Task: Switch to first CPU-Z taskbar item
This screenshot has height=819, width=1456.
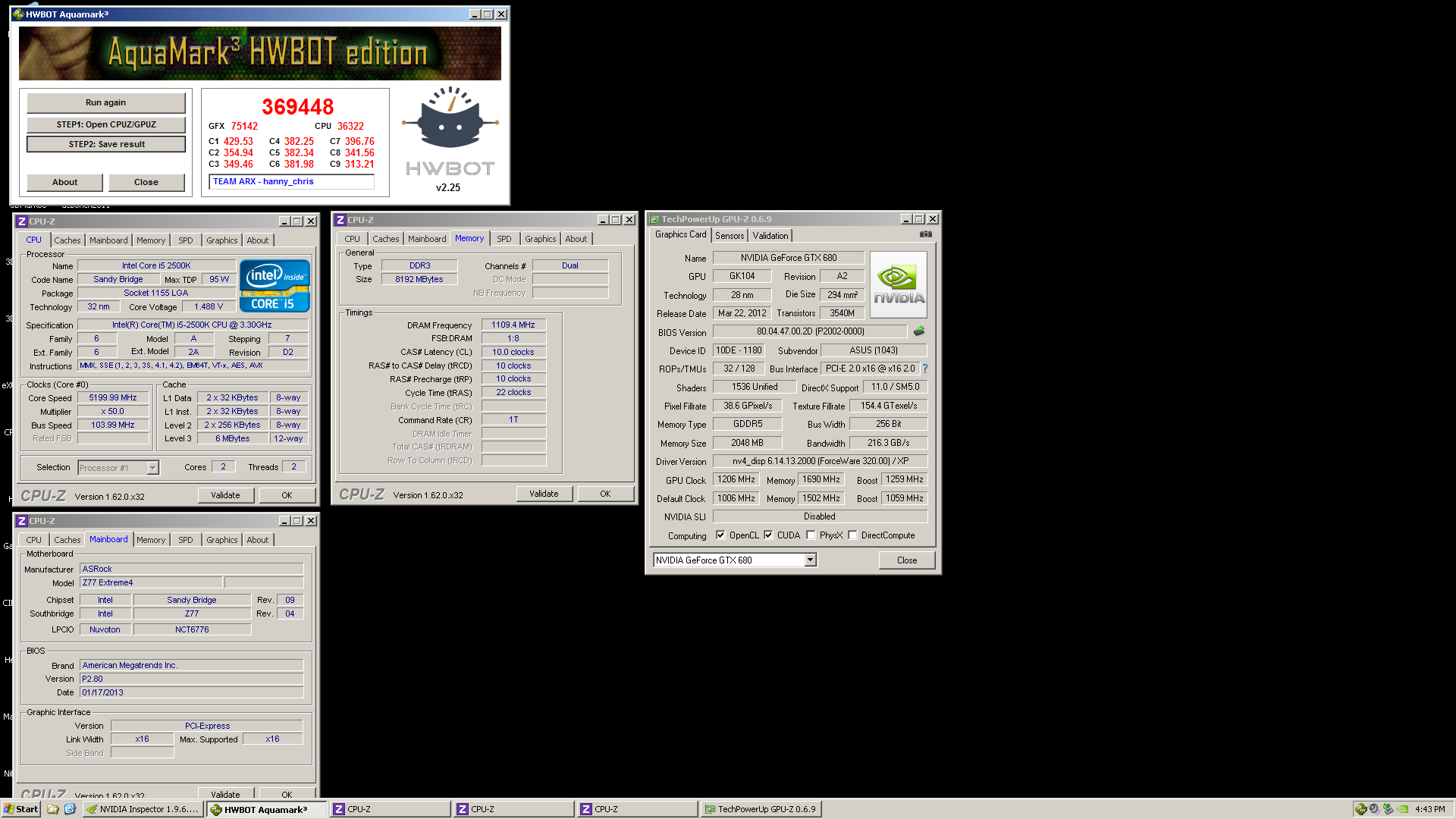Action: click(x=390, y=809)
